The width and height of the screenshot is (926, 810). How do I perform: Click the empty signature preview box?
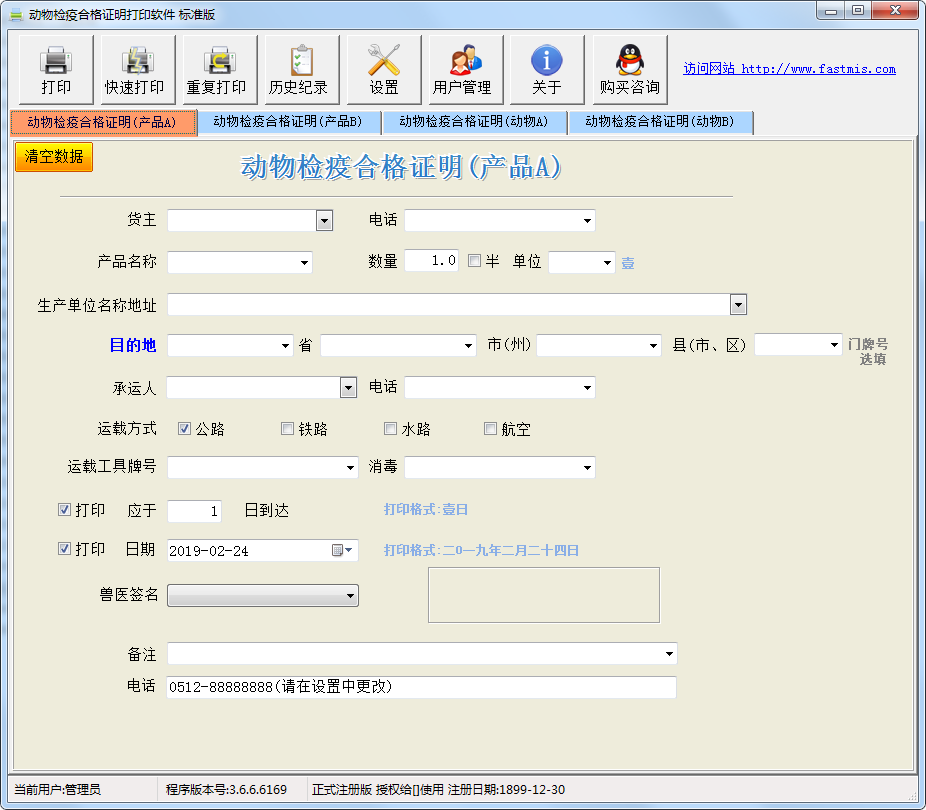tap(544, 595)
